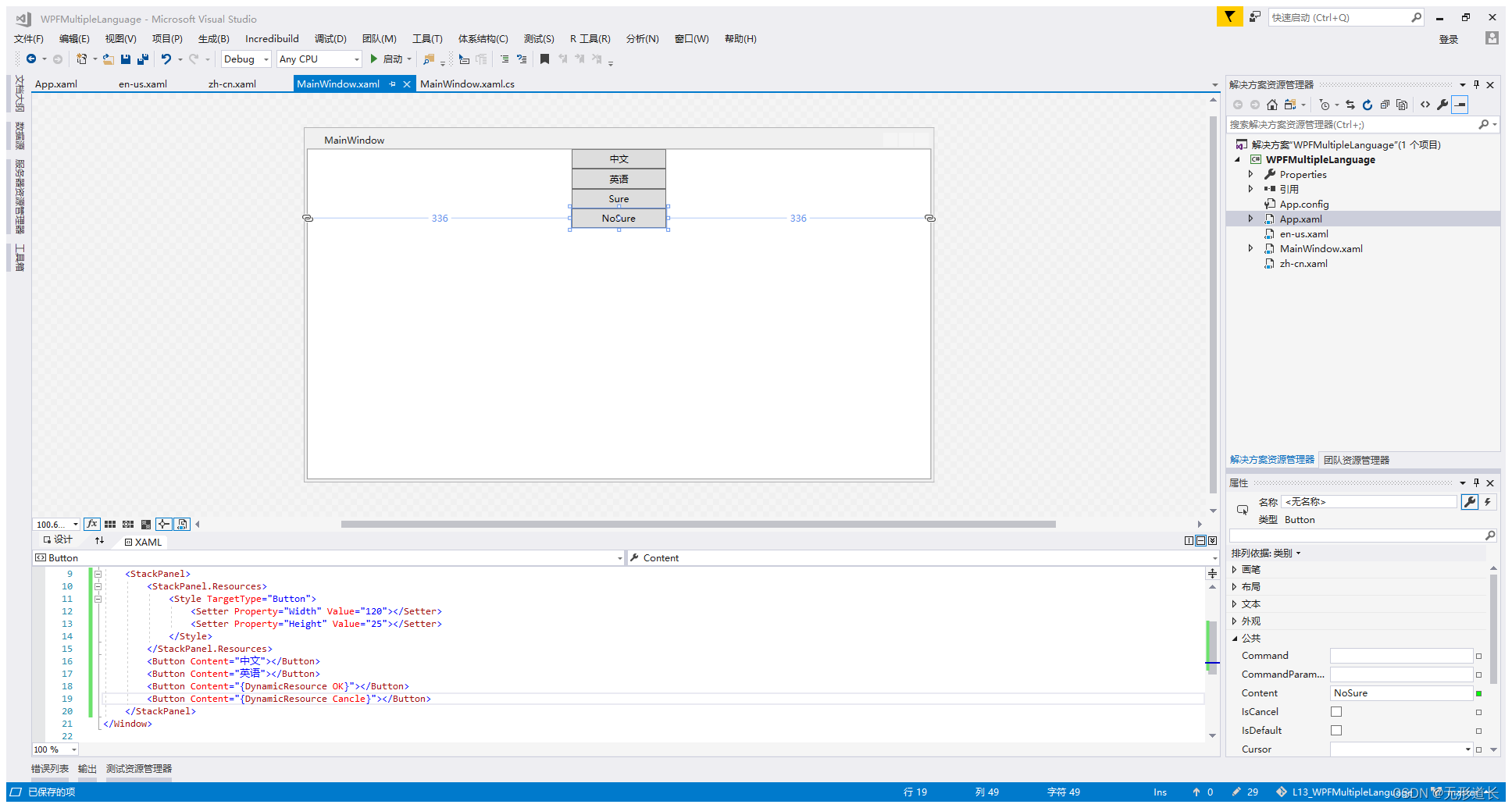Toggle the effects fx icon in the designer
This screenshot has height=808, width=1512.
click(x=91, y=524)
